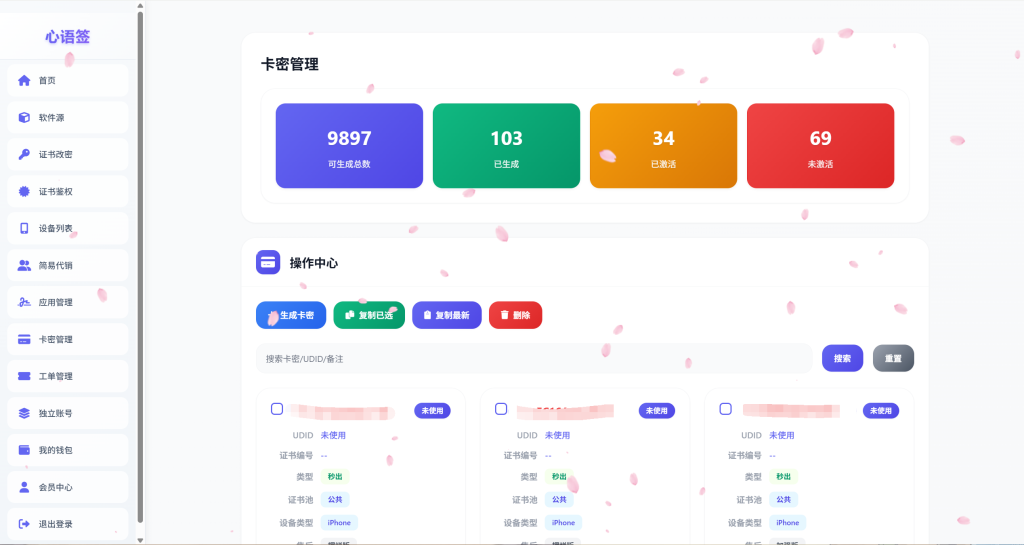Click the copy icon in 复制已选
1024x545 pixels.
pyautogui.click(x=349, y=315)
